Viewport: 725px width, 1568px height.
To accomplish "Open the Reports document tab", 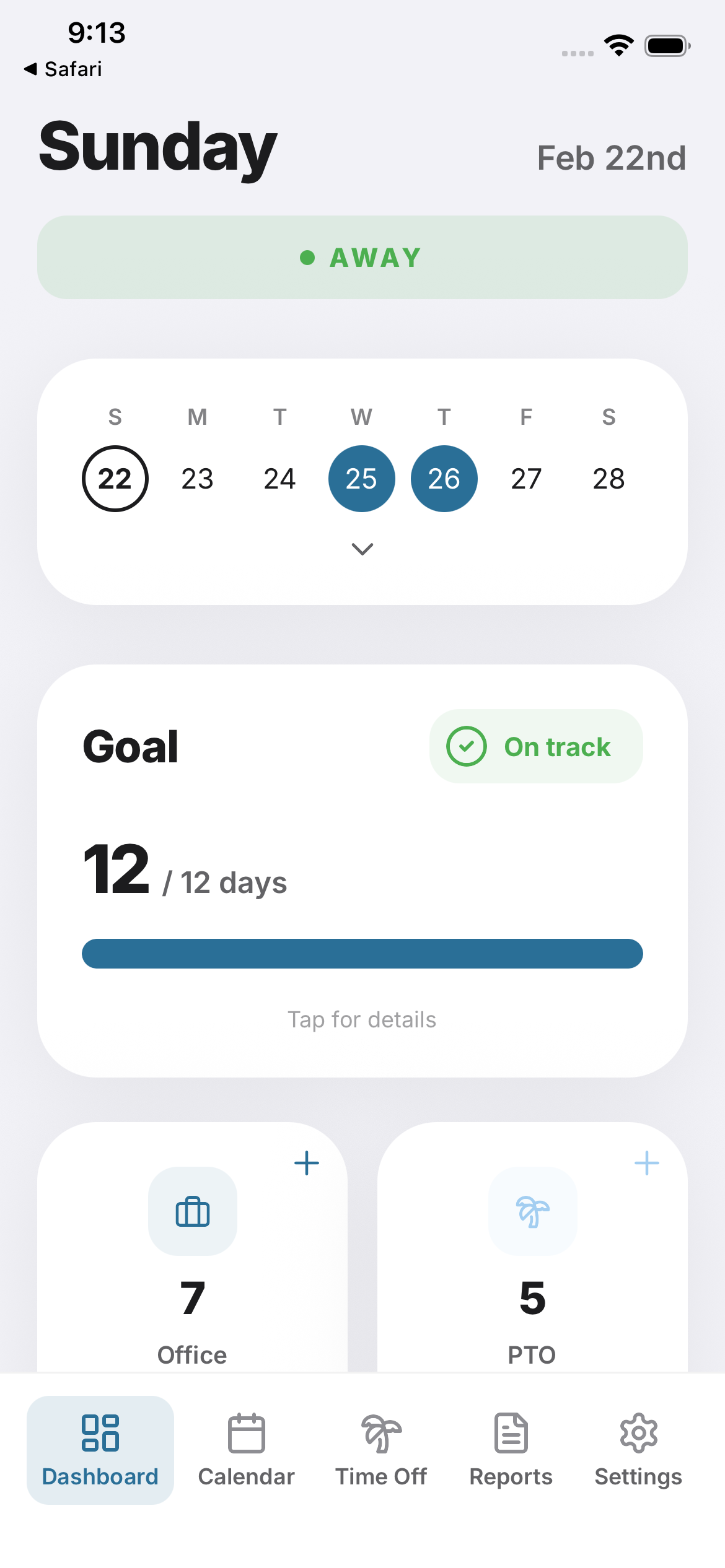I will click(511, 1449).
